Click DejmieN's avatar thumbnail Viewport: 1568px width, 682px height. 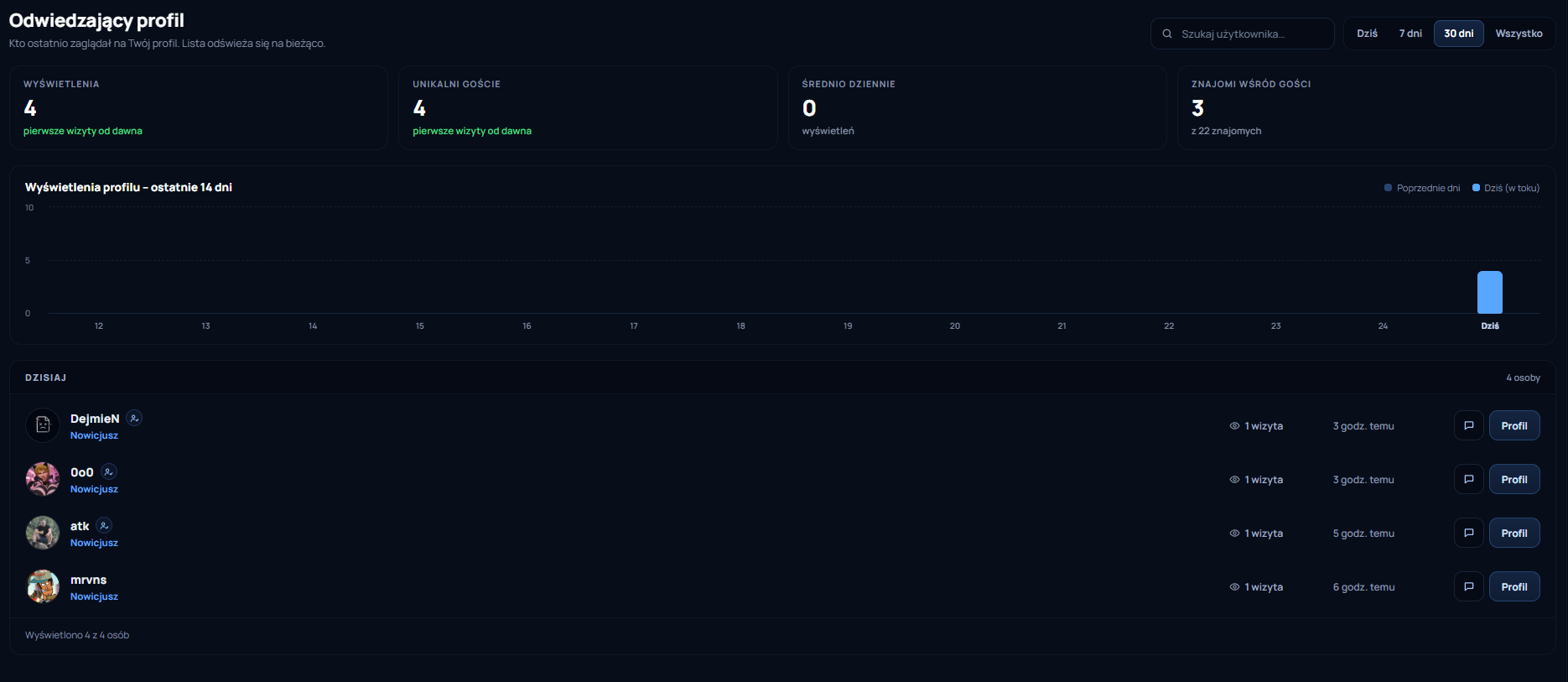click(43, 425)
